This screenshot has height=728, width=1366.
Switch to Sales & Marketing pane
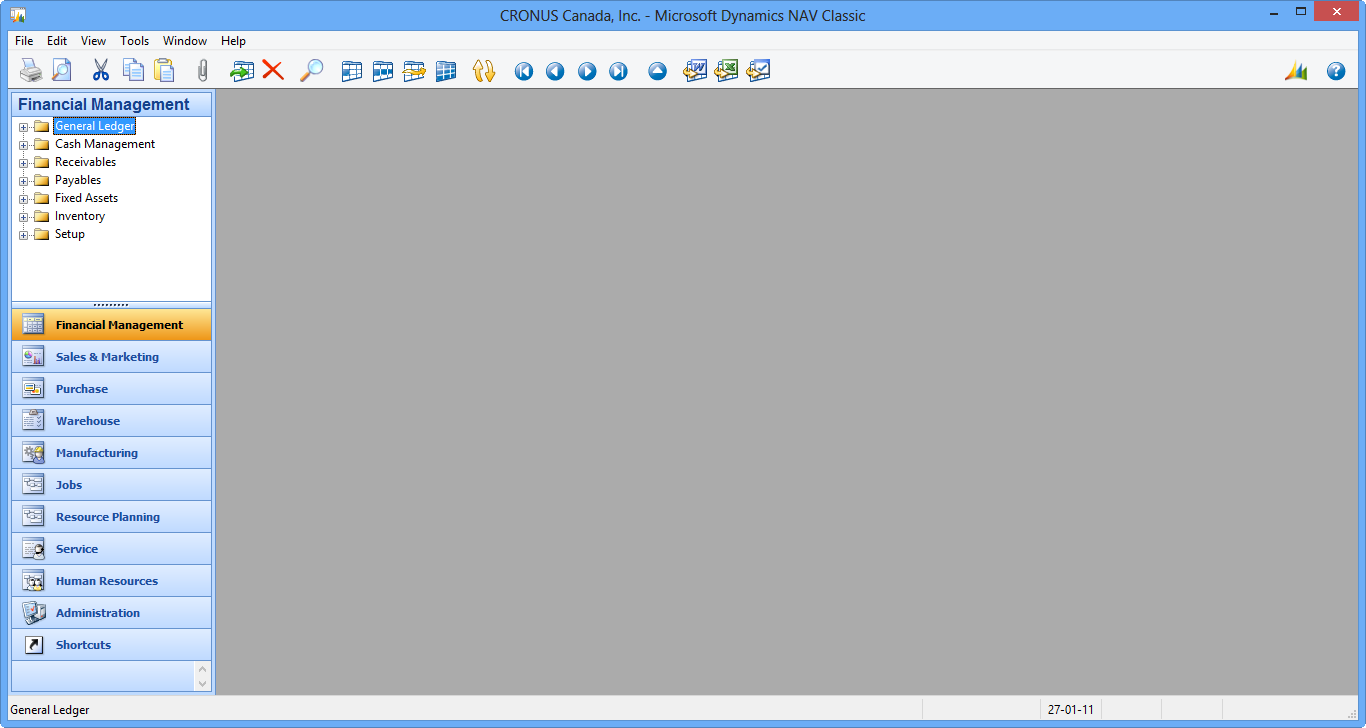pos(112,357)
